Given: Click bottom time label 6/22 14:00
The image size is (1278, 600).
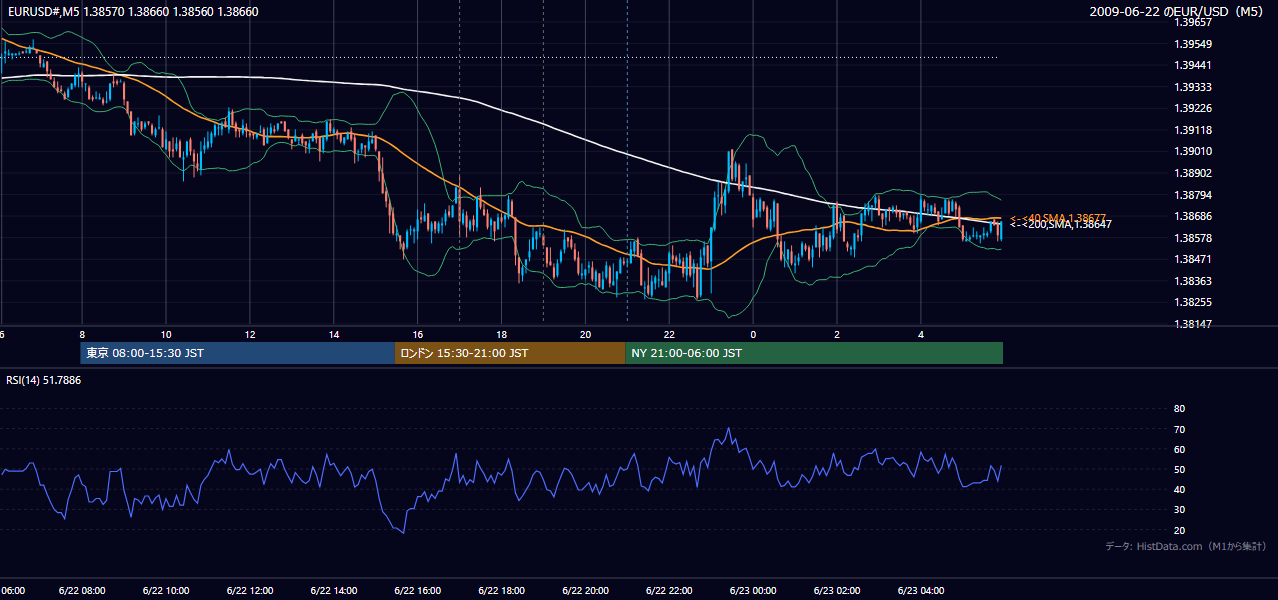Looking at the screenshot, I should (334, 590).
